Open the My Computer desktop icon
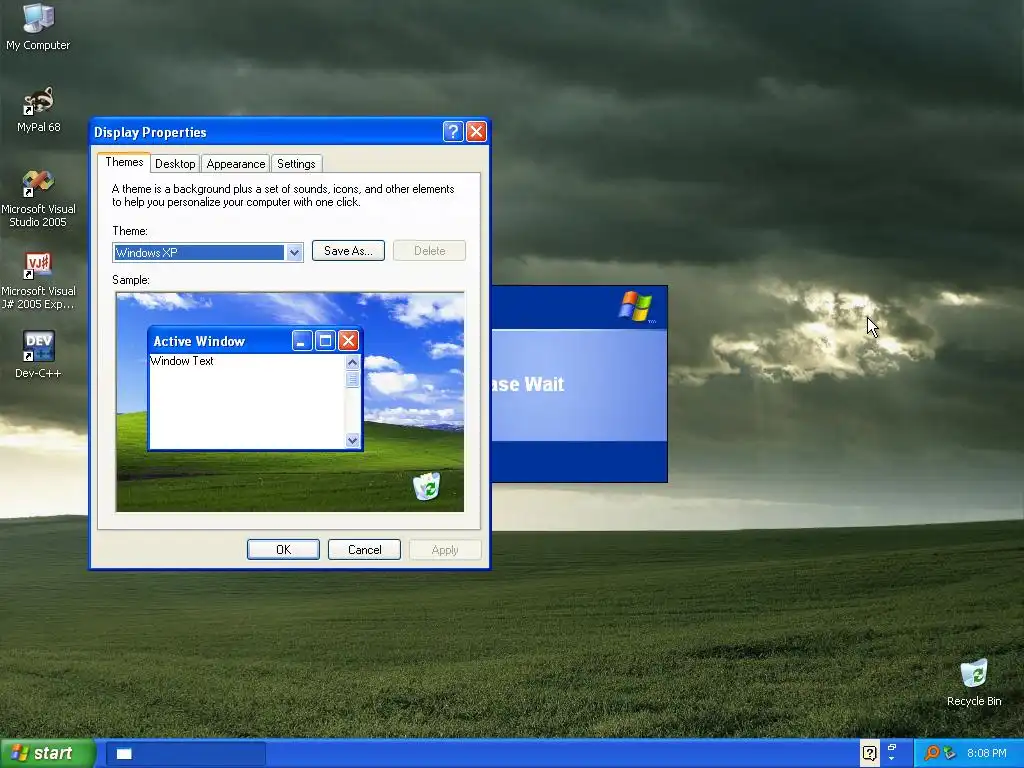Image resolution: width=1024 pixels, height=768 pixels. coord(38,27)
